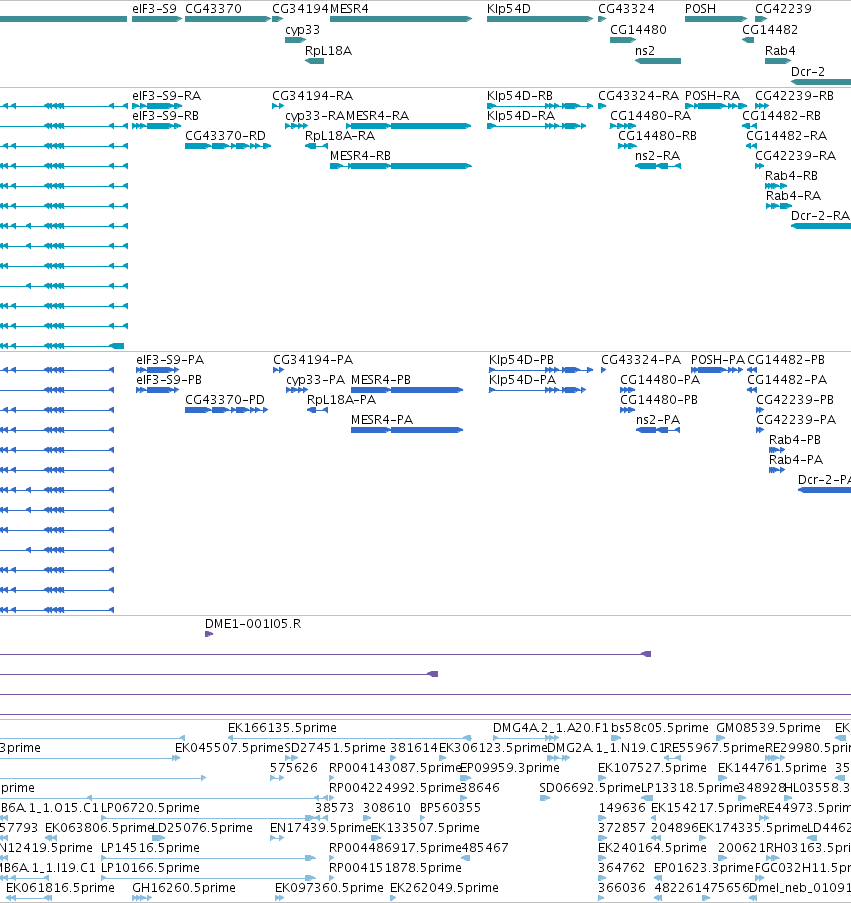Click the RpL18A gene label

328,51
